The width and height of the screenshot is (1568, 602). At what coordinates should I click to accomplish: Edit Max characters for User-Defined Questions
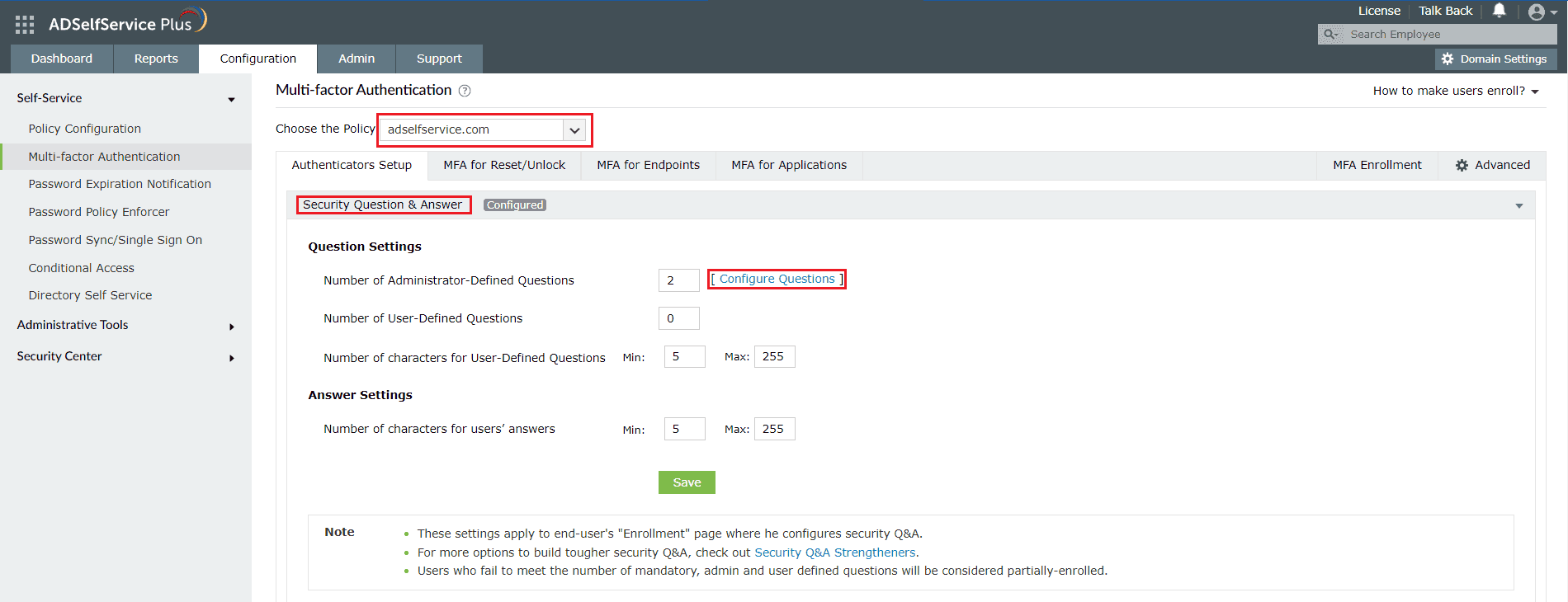(x=775, y=356)
